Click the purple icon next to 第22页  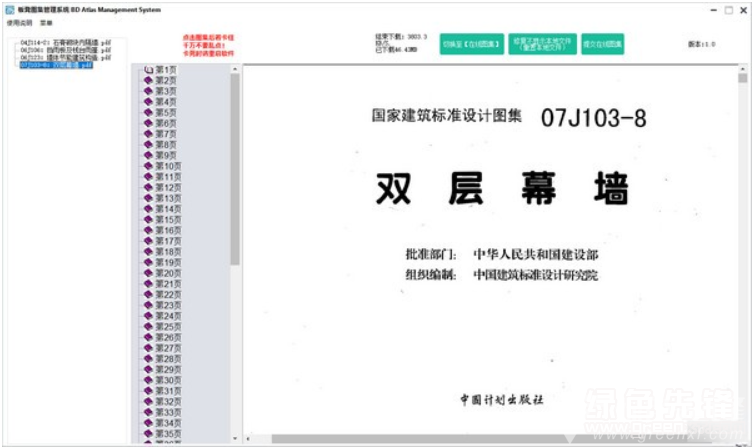pyautogui.click(x=149, y=295)
